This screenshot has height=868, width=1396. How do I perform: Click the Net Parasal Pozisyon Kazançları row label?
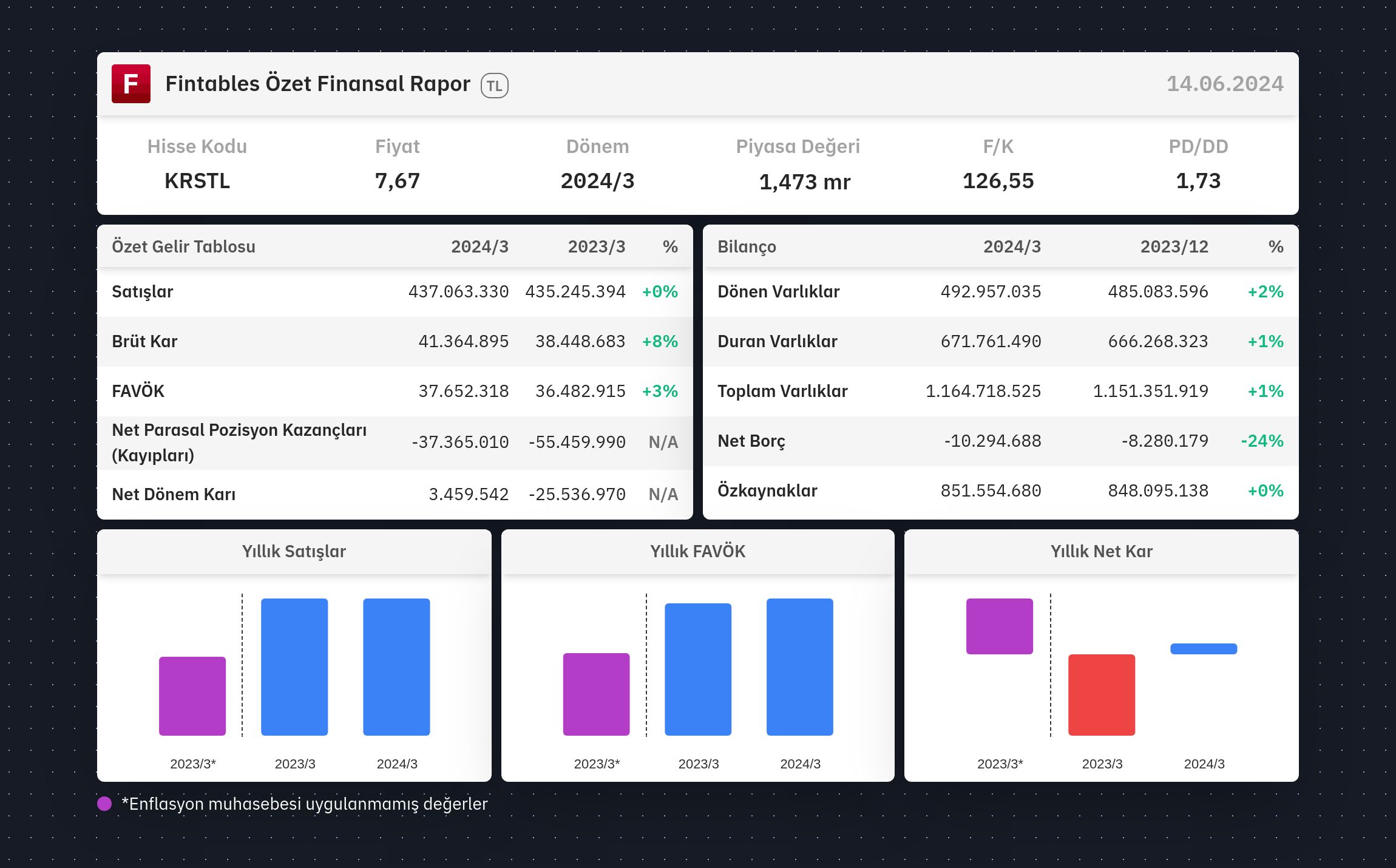239,442
